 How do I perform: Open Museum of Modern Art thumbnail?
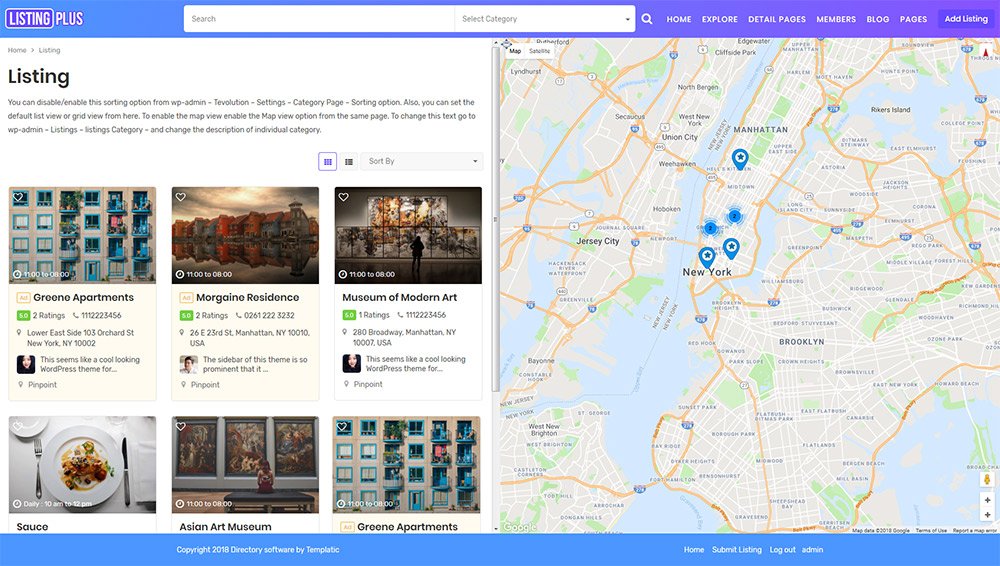pyautogui.click(x=408, y=235)
